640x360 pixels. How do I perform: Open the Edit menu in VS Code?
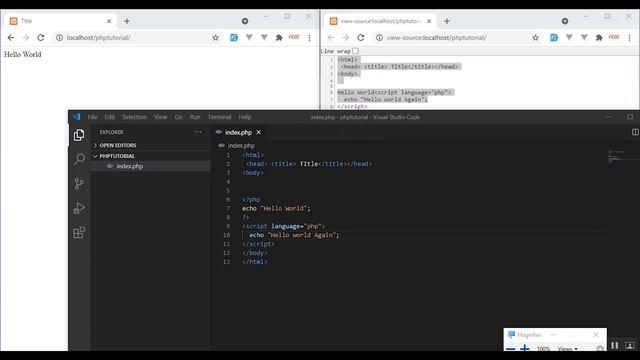tap(109, 117)
